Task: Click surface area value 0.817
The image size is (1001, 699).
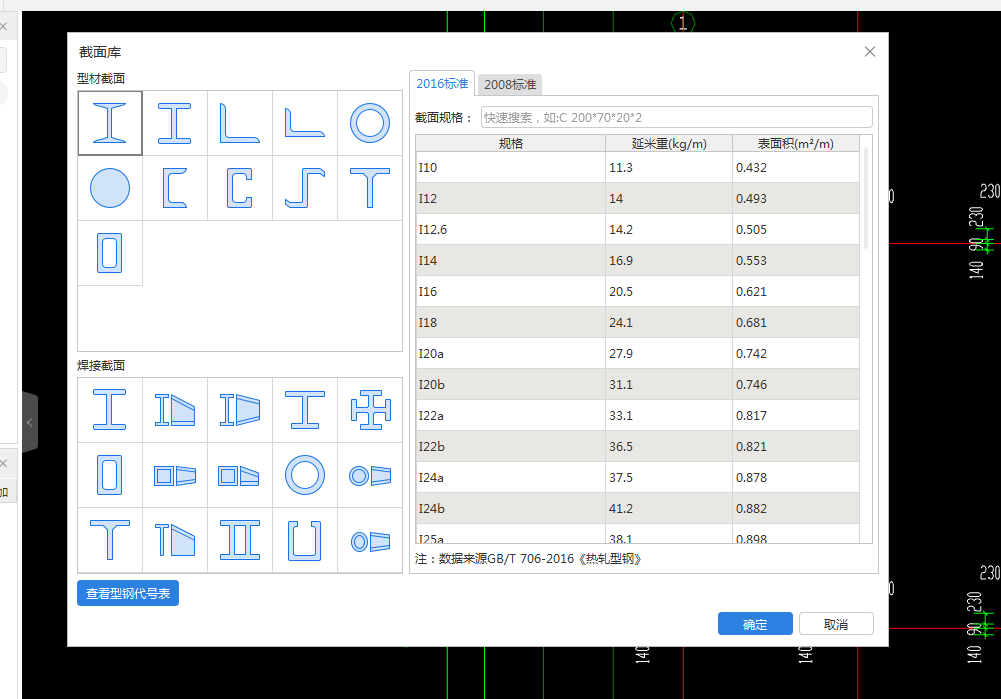Action: tap(751, 416)
